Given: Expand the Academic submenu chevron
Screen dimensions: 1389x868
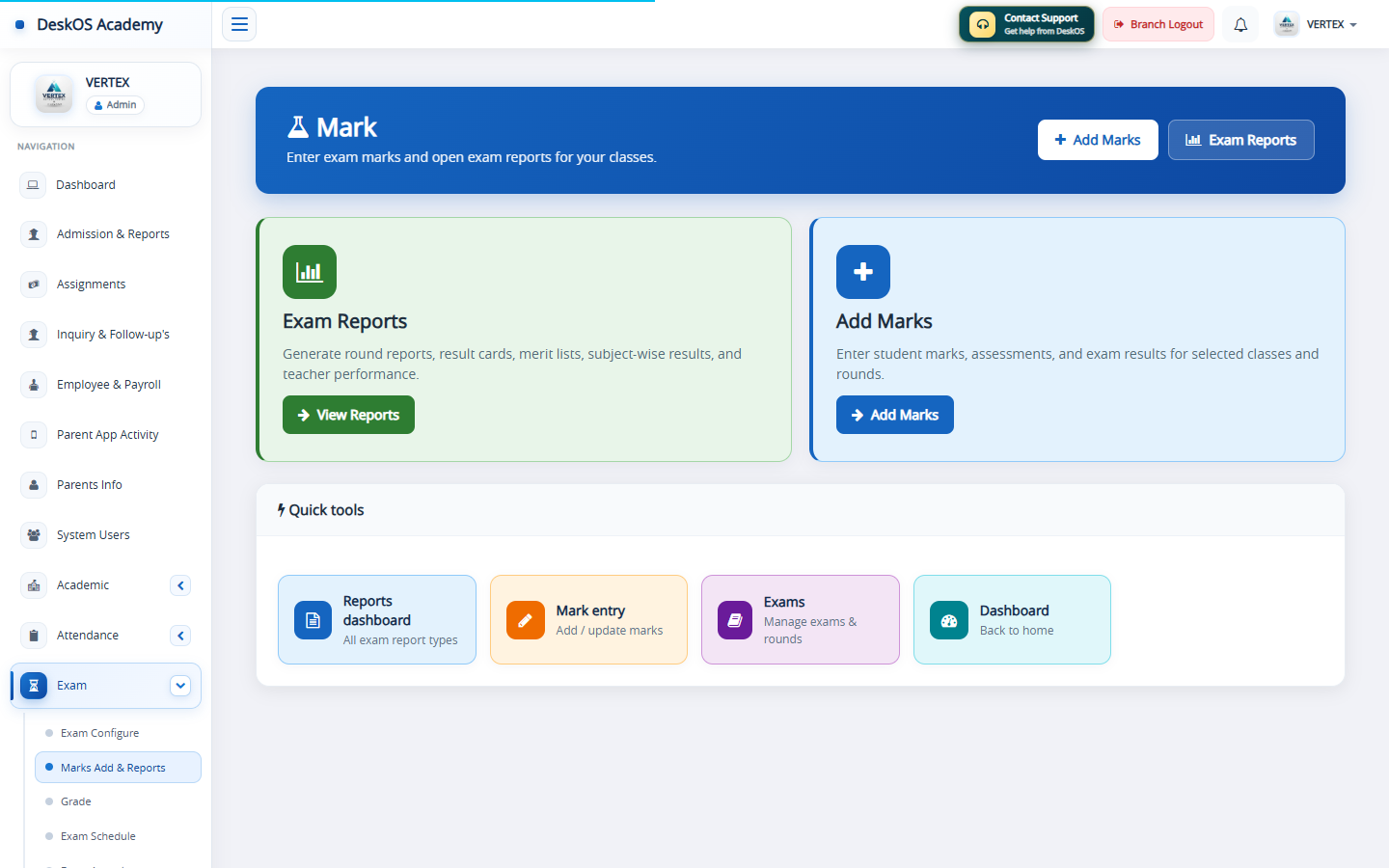Looking at the screenshot, I should click(x=180, y=585).
